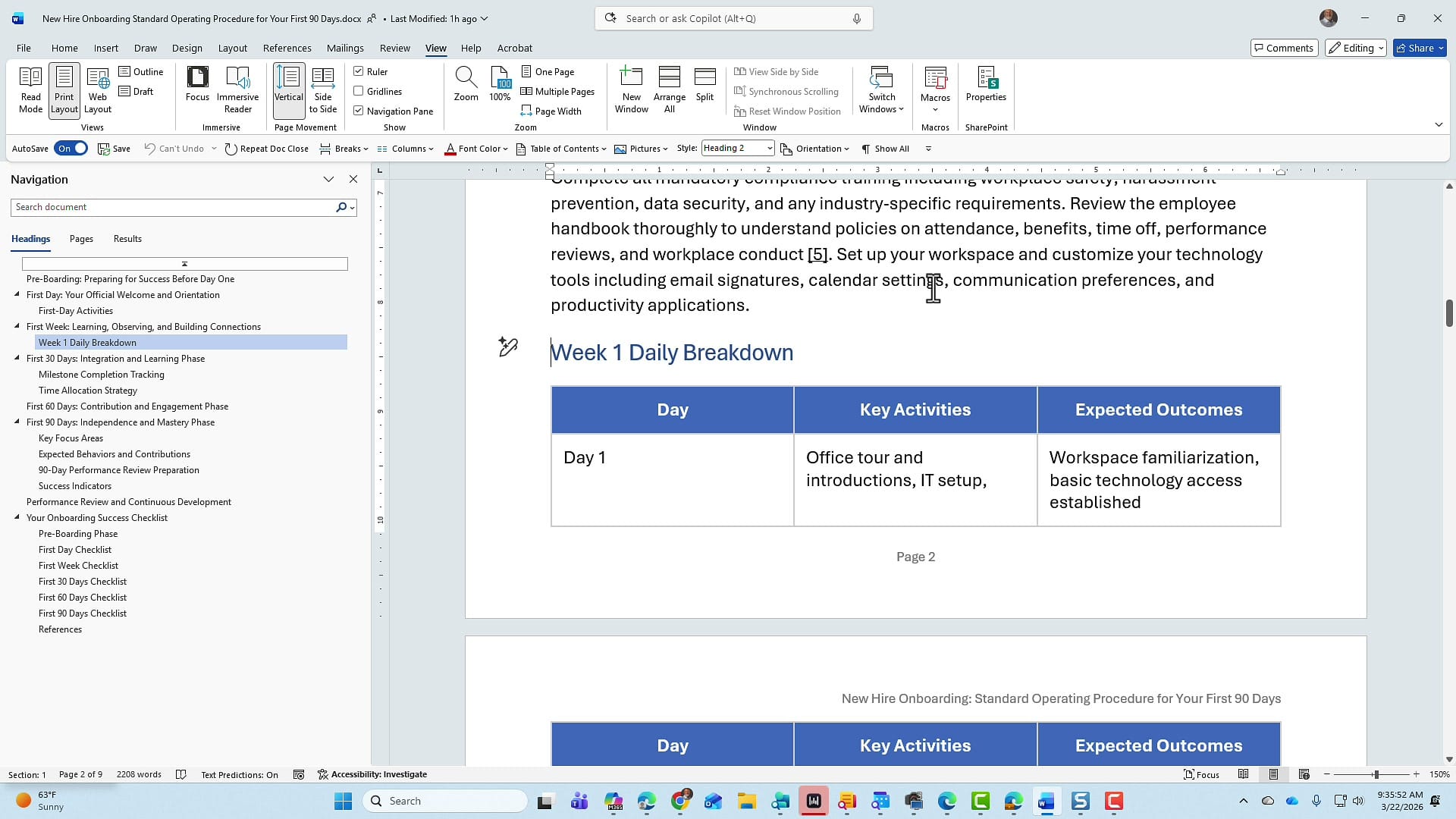The width and height of the screenshot is (1456, 819).
Task: Enable the Gridlines checkbox
Action: pos(359,91)
